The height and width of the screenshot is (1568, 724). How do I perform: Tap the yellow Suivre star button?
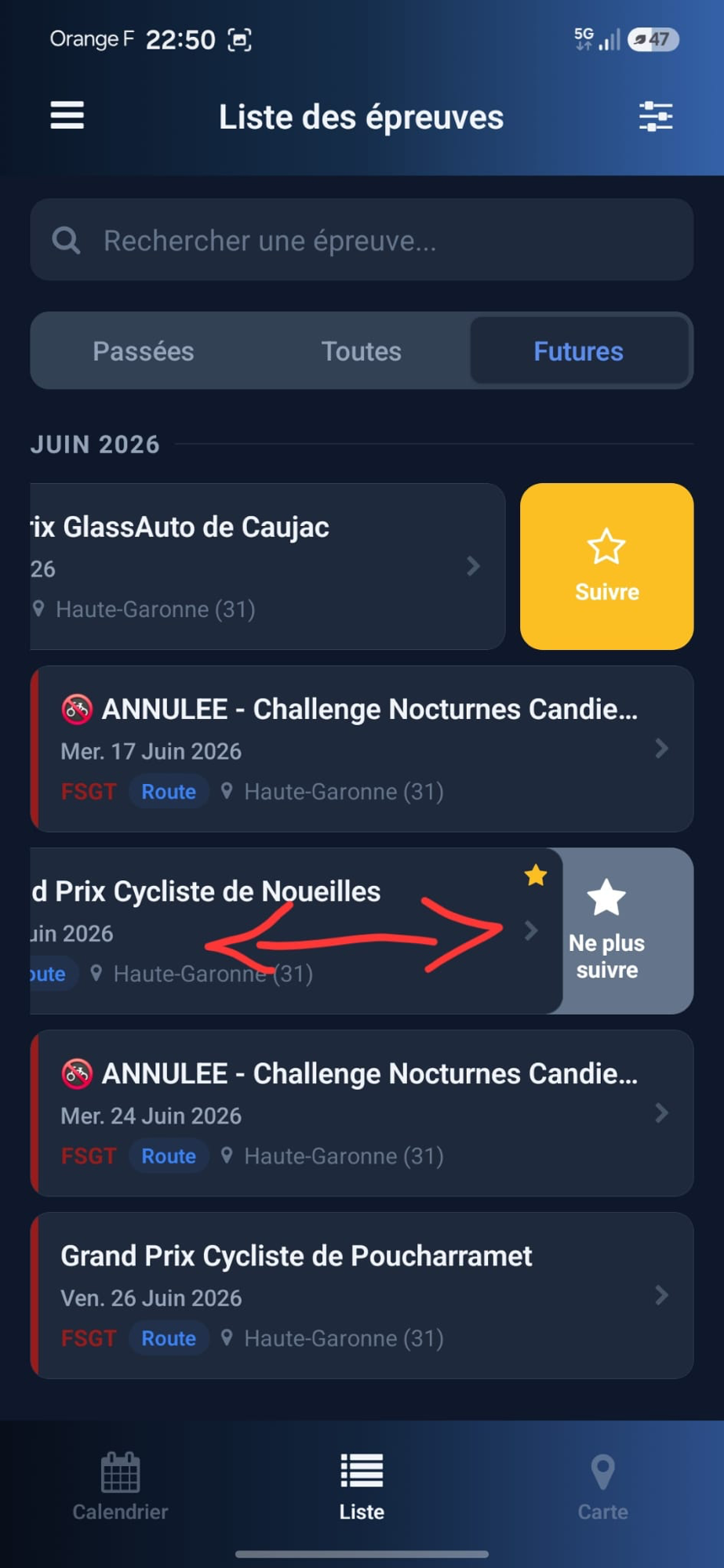tap(606, 566)
